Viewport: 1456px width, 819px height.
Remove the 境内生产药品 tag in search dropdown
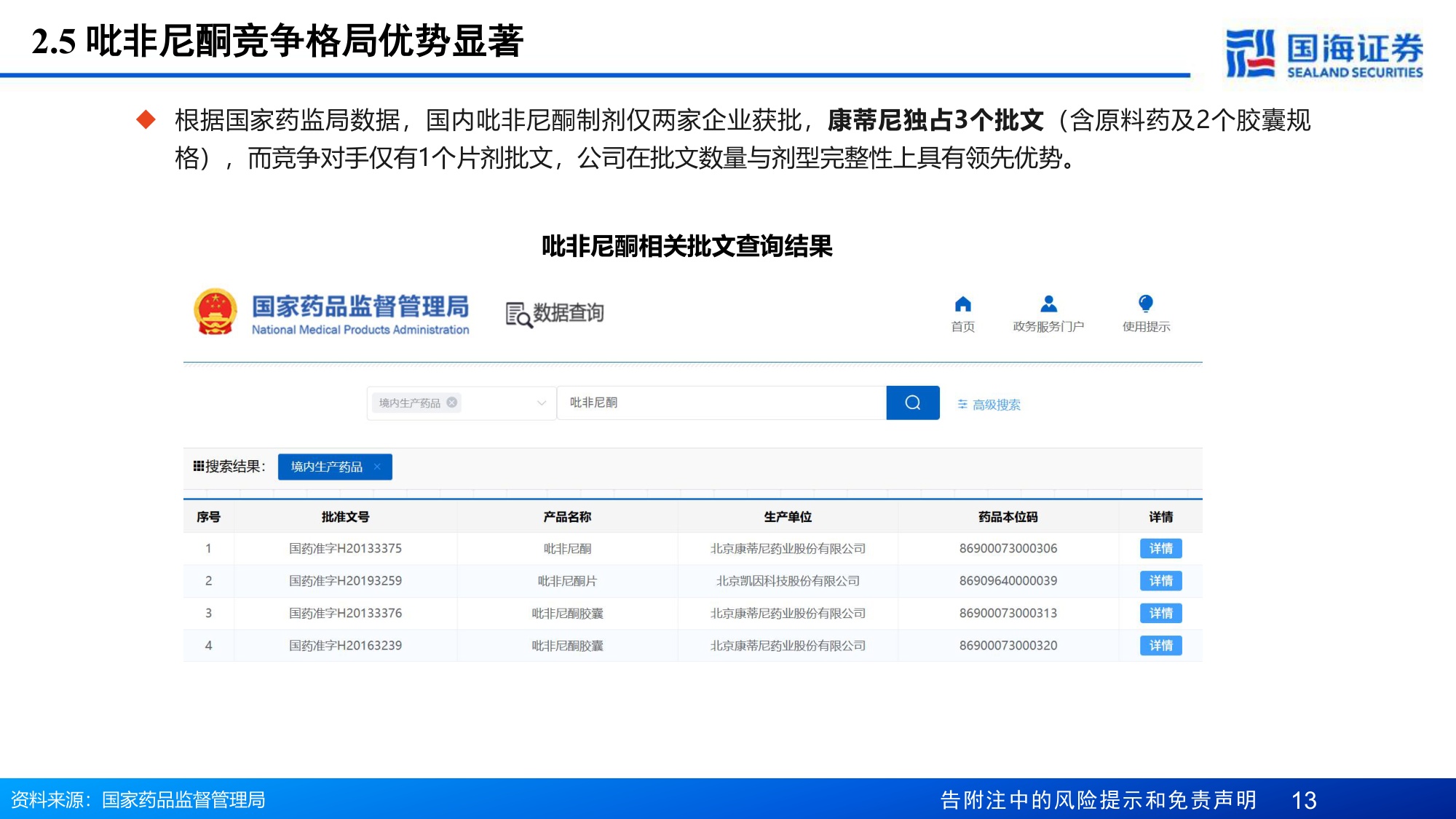click(x=452, y=403)
